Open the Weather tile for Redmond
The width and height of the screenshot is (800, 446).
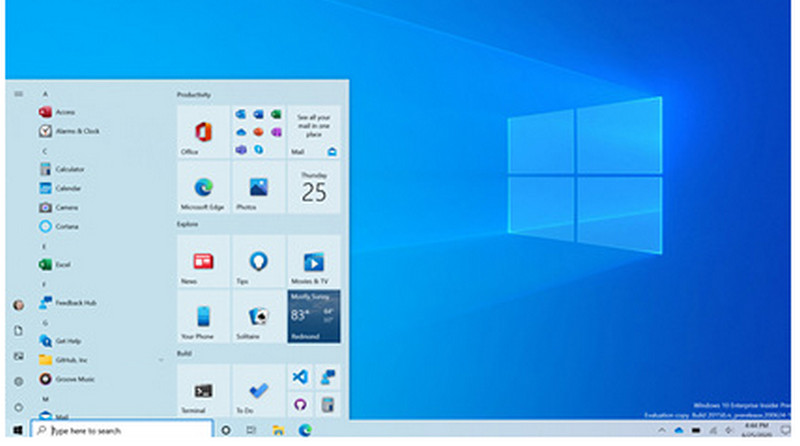point(314,316)
